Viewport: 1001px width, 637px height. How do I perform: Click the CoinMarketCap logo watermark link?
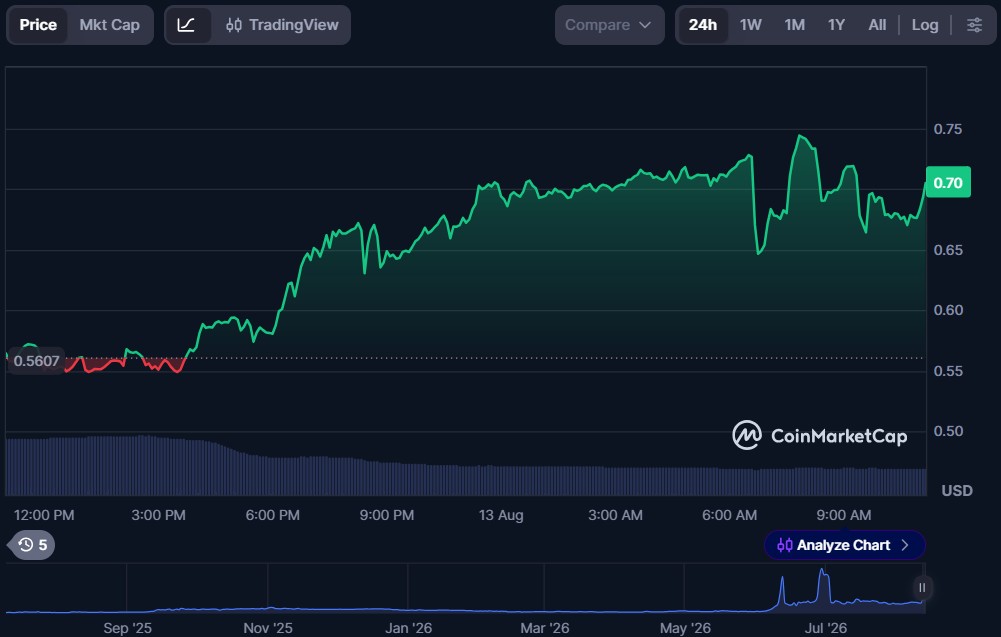click(x=820, y=435)
